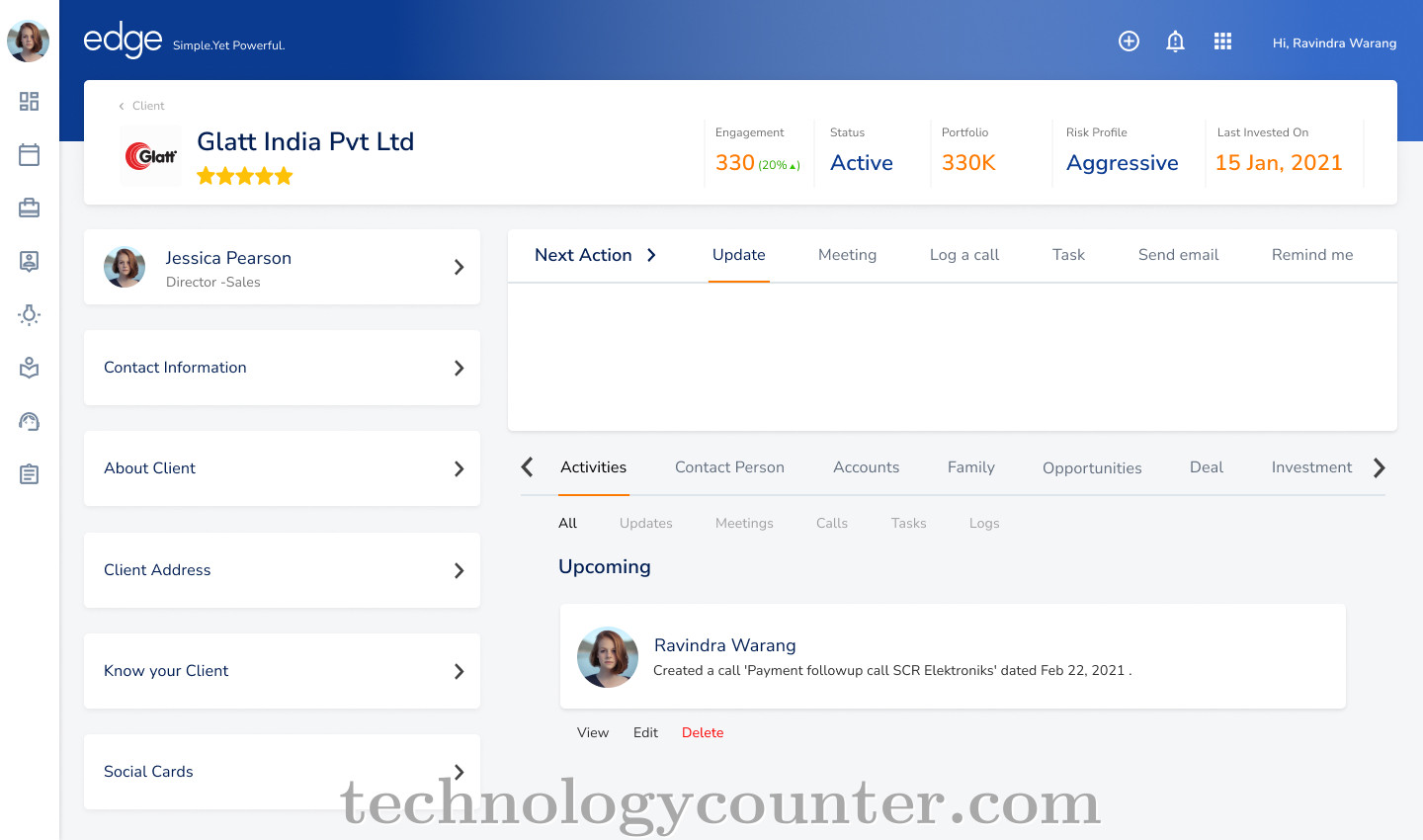The image size is (1423, 840).
Task: Click the Glatt India Pvt Ltd title
Action: [305, 141]
